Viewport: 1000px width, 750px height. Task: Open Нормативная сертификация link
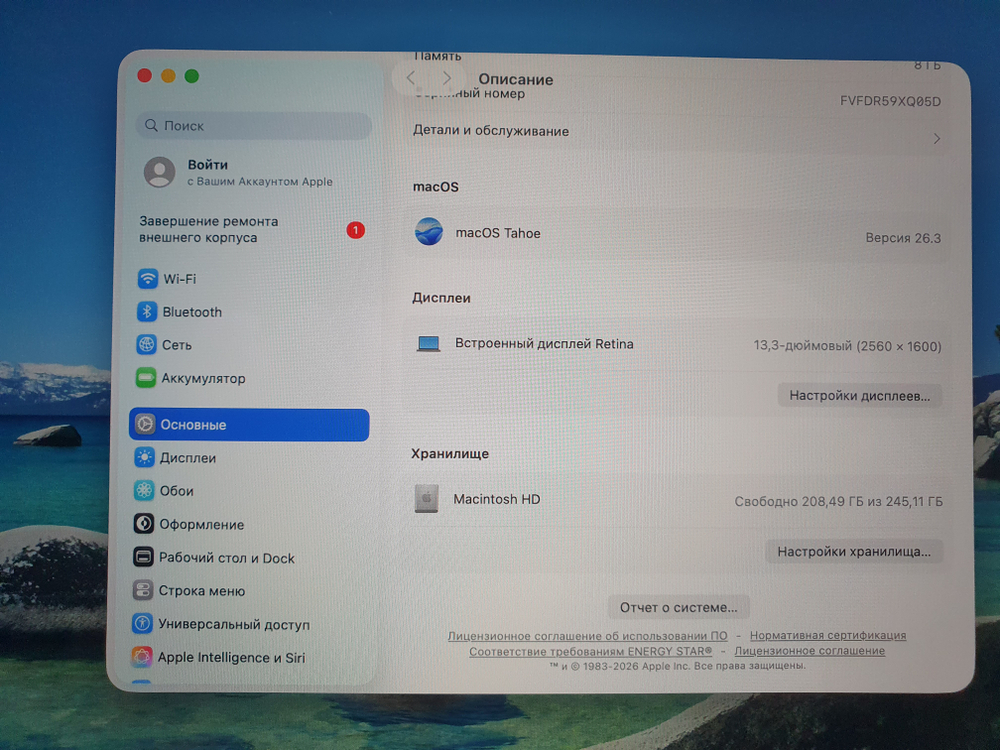click(828, 635)
